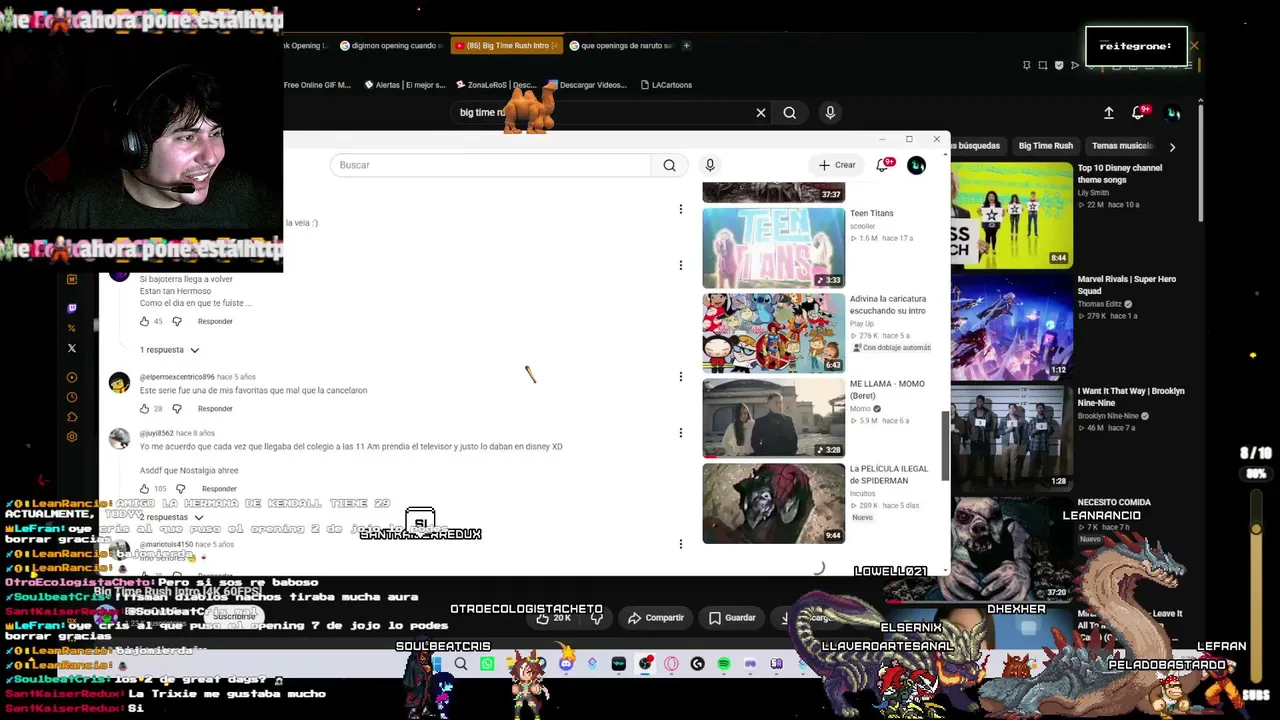Open 'Top 10 Disney channel theme songs' thumbnail
1280x720 pixels.
[1011, 214]
